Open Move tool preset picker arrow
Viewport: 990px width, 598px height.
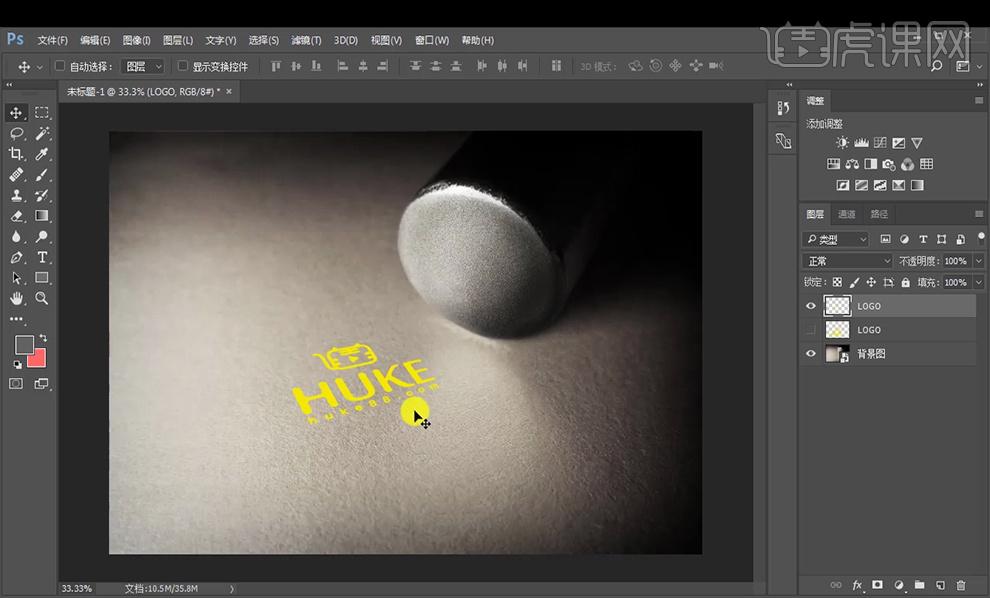tap(40, 67)
